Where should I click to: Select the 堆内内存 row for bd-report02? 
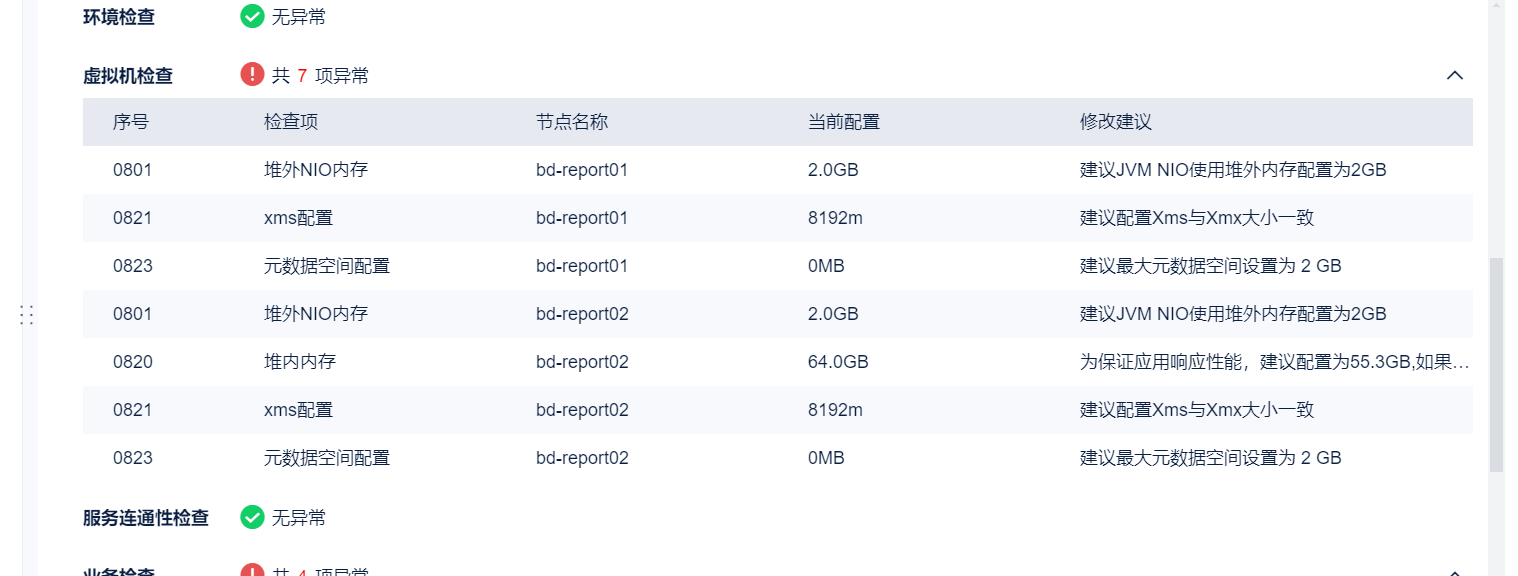tap(778, 362)
